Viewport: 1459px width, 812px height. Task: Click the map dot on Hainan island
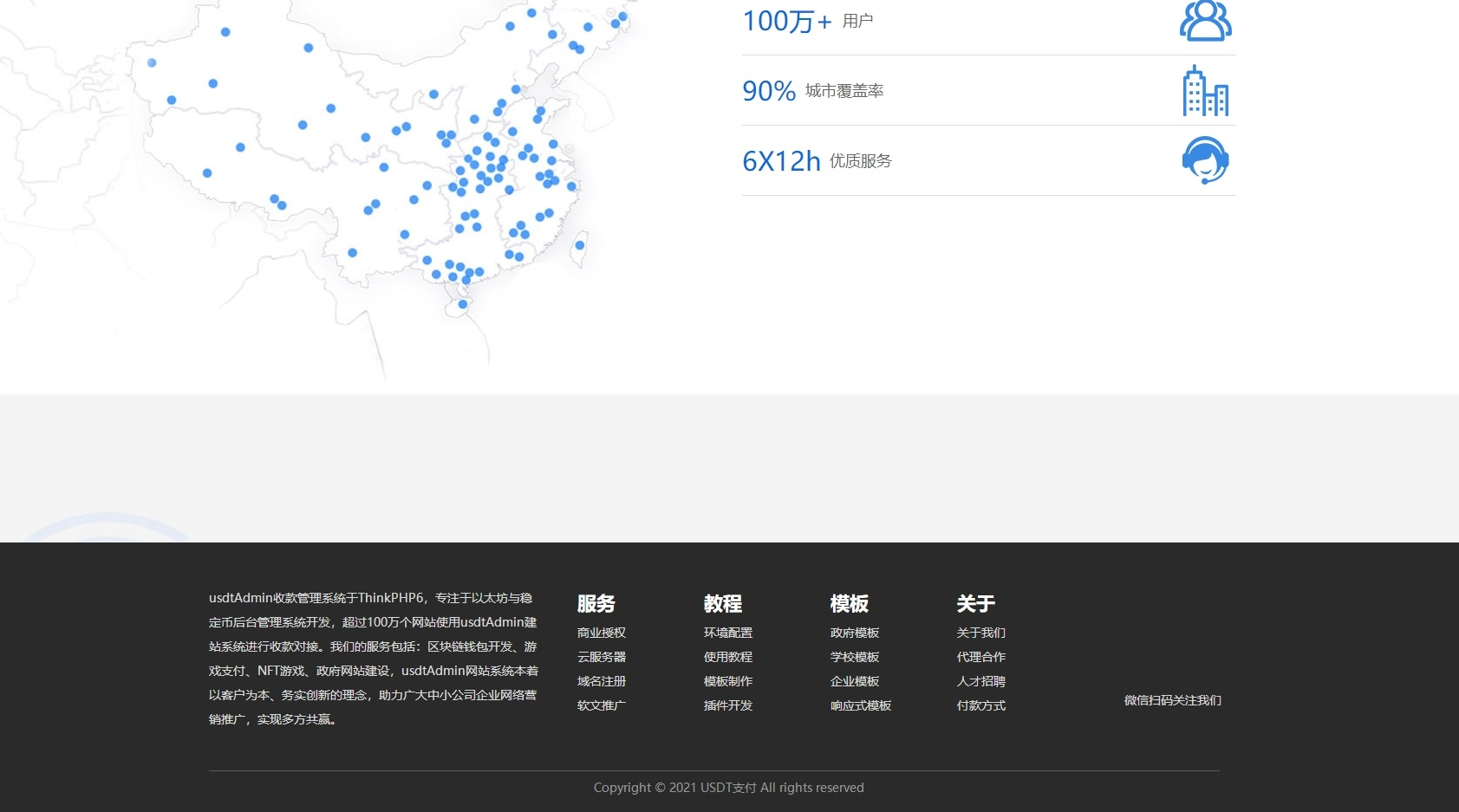463,304
